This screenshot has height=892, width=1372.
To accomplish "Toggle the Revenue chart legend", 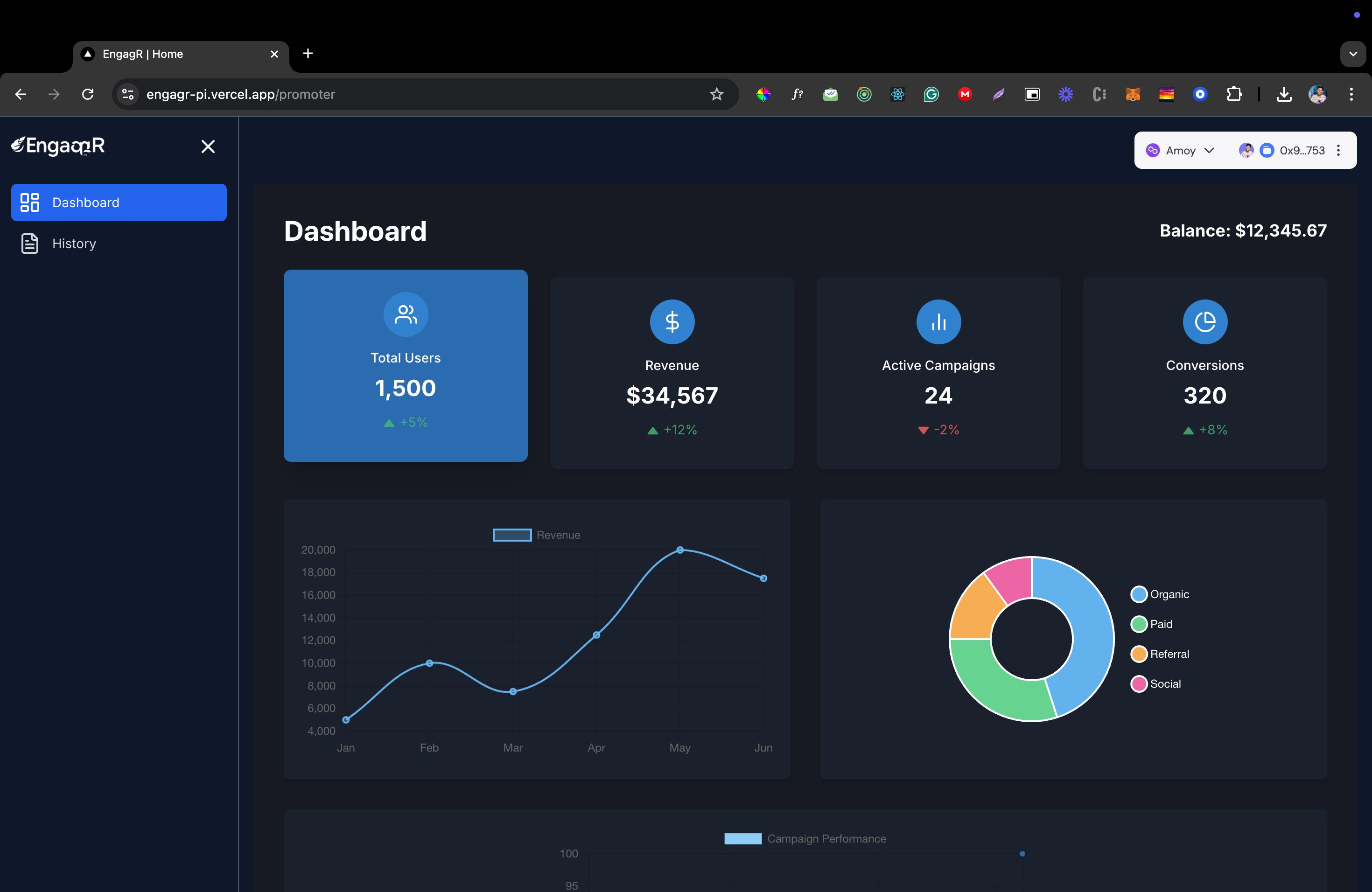I will [536, 535].
